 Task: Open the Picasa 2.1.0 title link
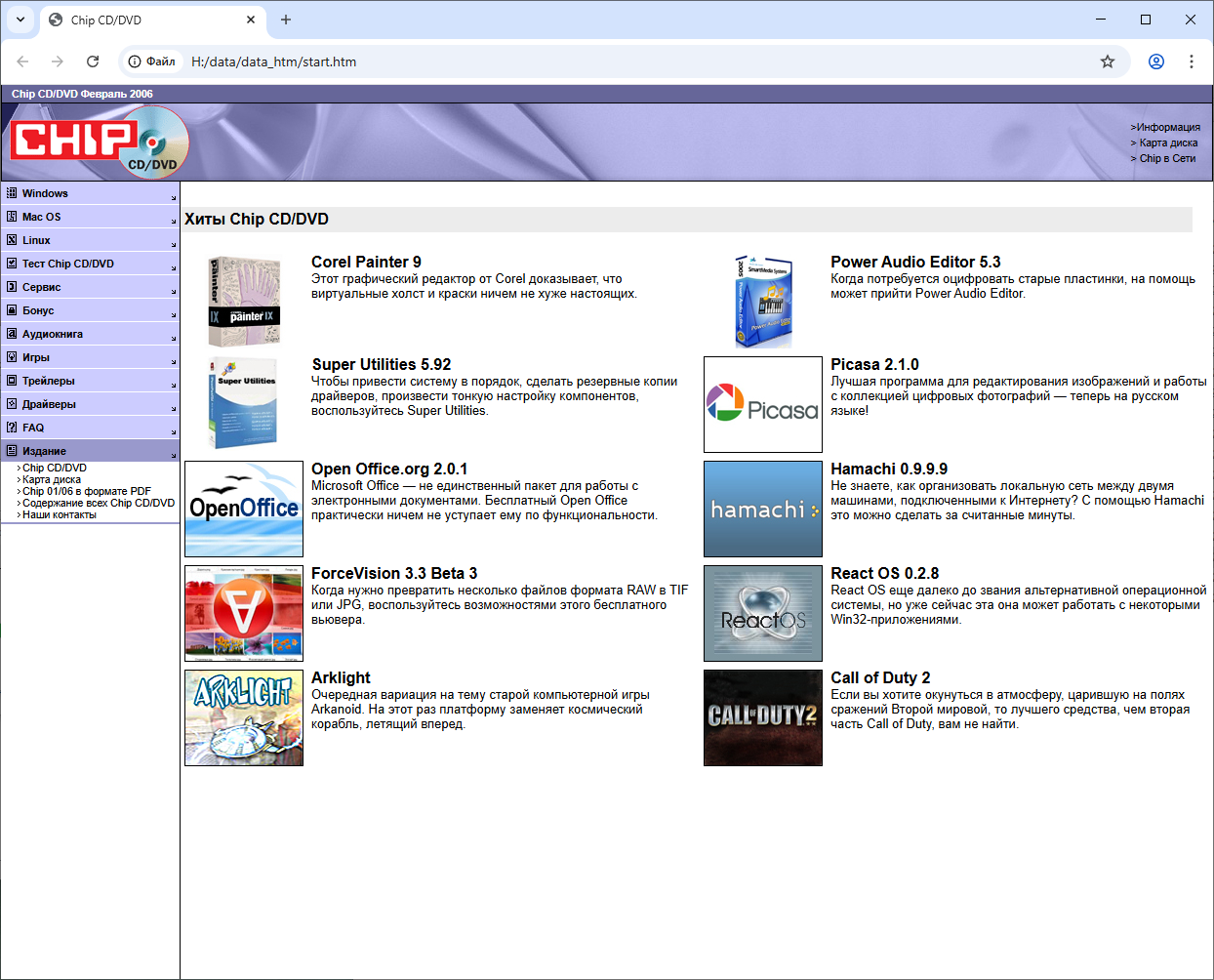[x=874, y=364]
